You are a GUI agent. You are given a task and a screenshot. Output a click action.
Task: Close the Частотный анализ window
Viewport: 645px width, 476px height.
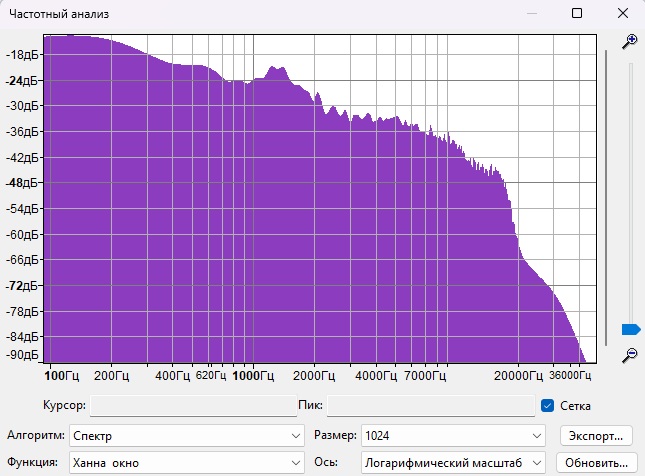coord(623,13)
